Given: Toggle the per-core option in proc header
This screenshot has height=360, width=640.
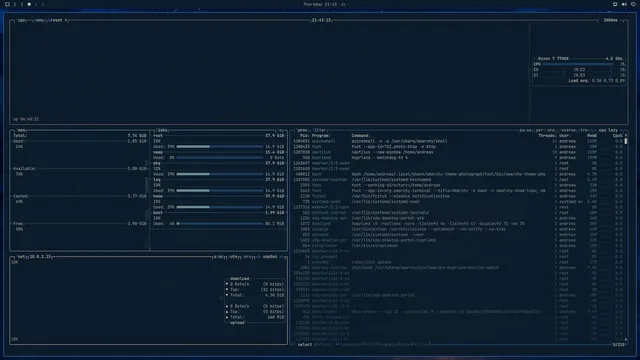Looking at the screenshot, I should click(x=545, y=130).
